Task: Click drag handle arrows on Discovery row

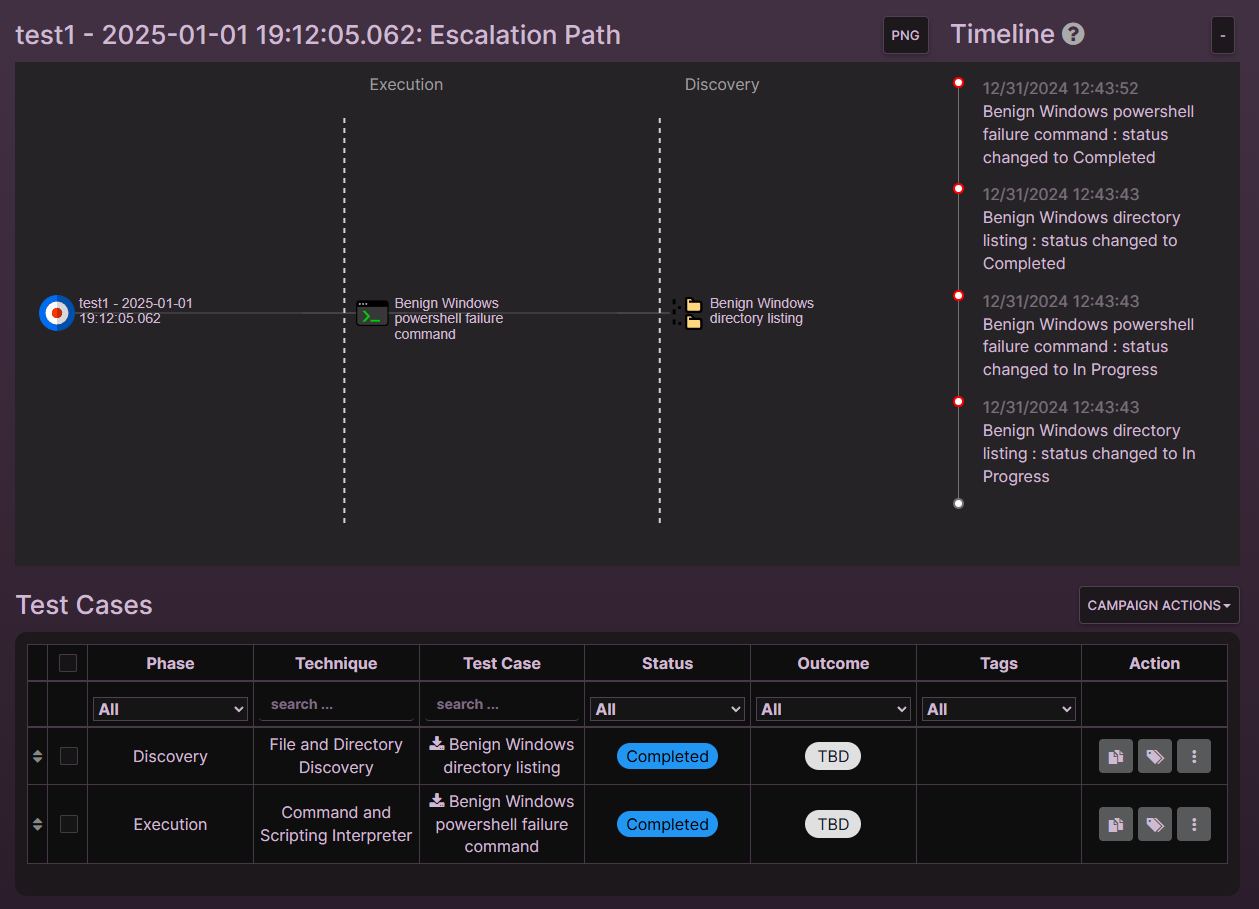Action: (x=37, y=757)
